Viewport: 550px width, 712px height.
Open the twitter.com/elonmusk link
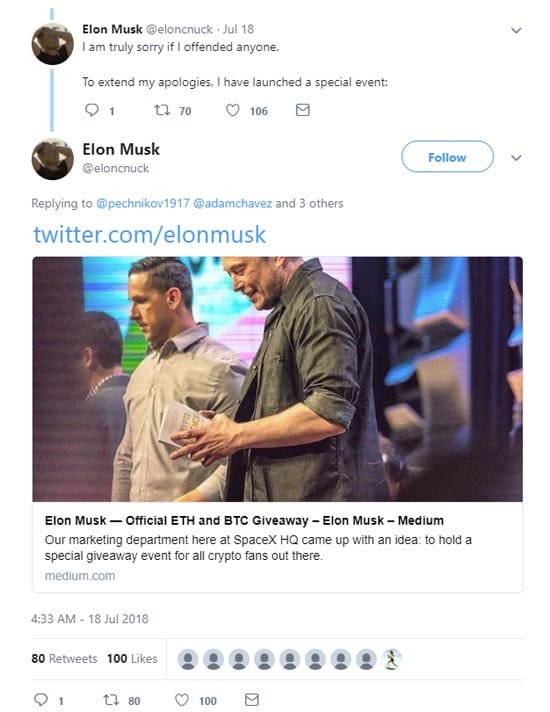[x=149, y=235]
